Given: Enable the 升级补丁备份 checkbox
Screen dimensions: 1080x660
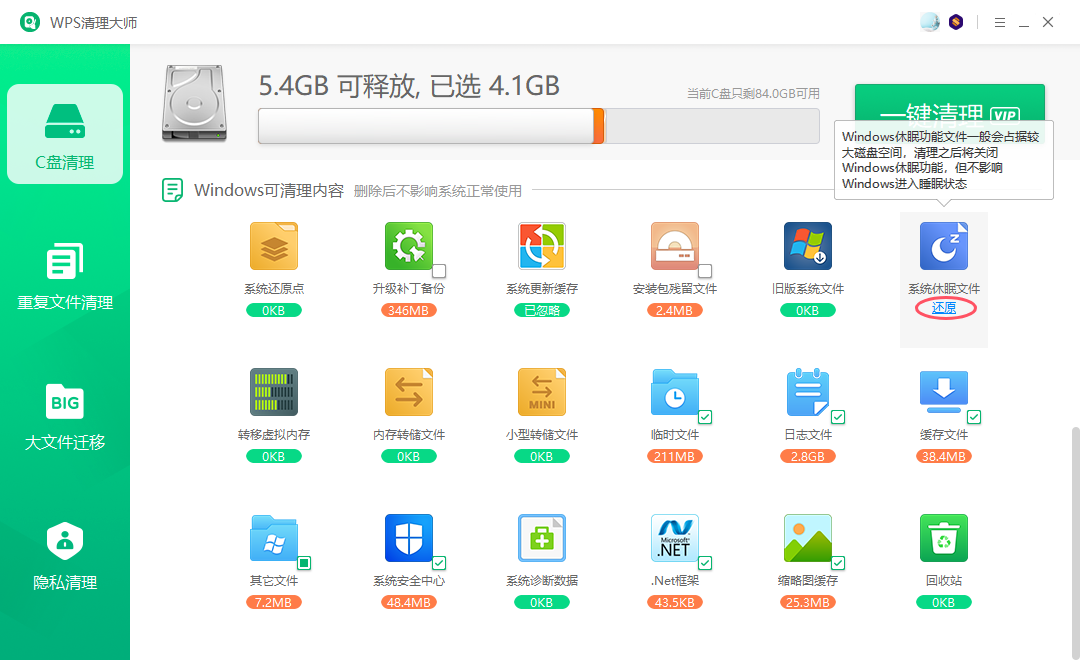Looking at the screenshot, I should pos(439,271).
